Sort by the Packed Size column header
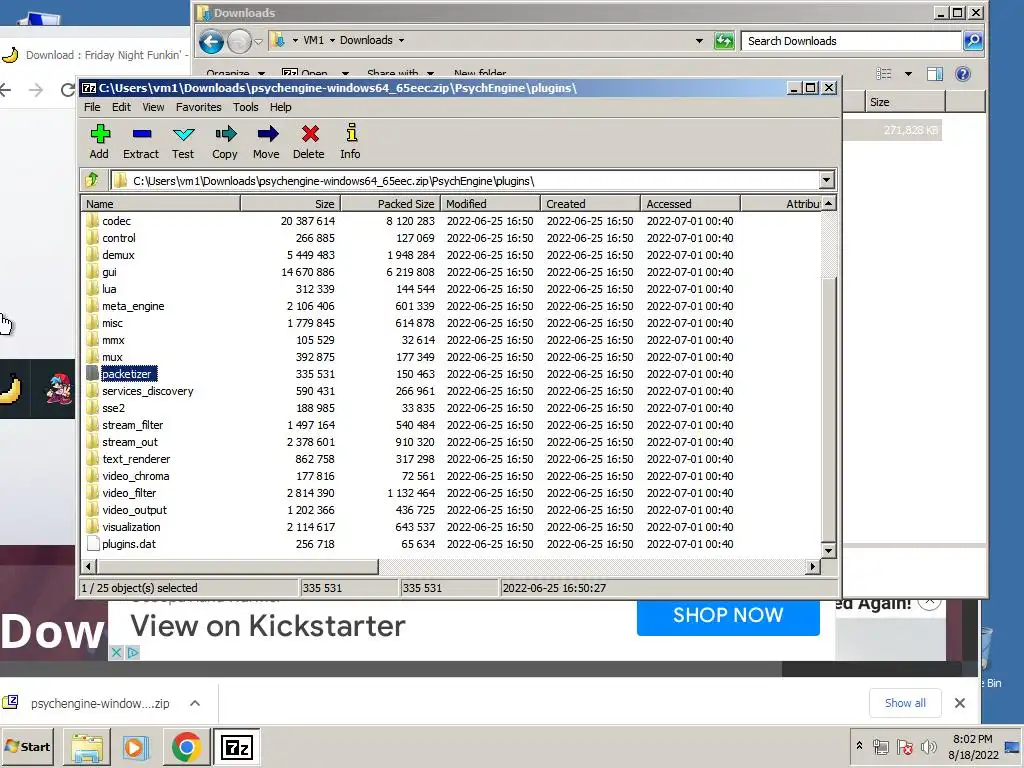The height and width of the screenshot is (768, 1024). click(391, 204)
